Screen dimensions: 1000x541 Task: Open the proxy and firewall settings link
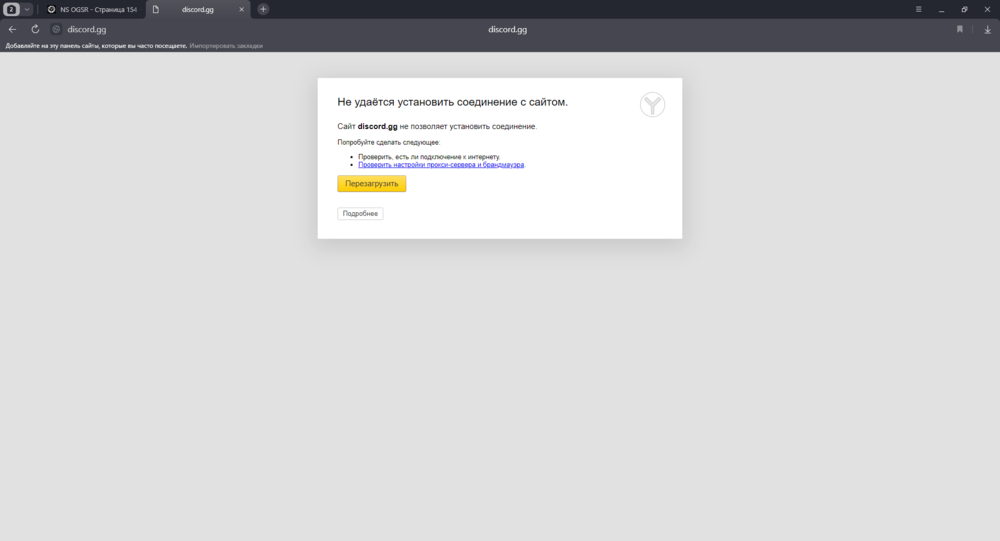(x=441, y=165)
